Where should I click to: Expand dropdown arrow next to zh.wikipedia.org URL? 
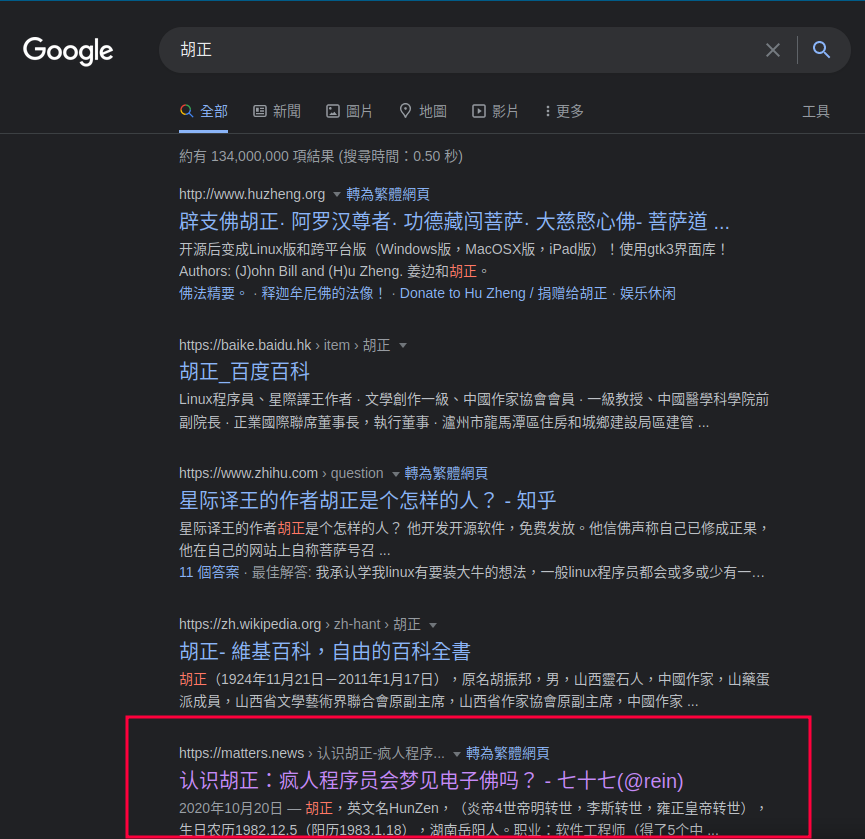pos(433,625)
